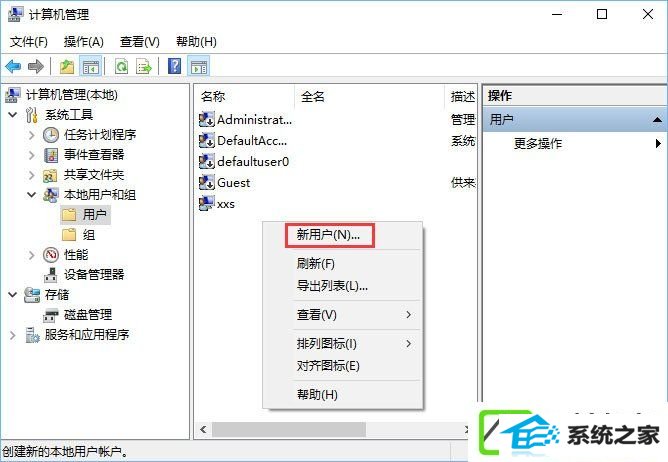
Task: Click the Refresh toolbar icon
Action: coord(121,66)
